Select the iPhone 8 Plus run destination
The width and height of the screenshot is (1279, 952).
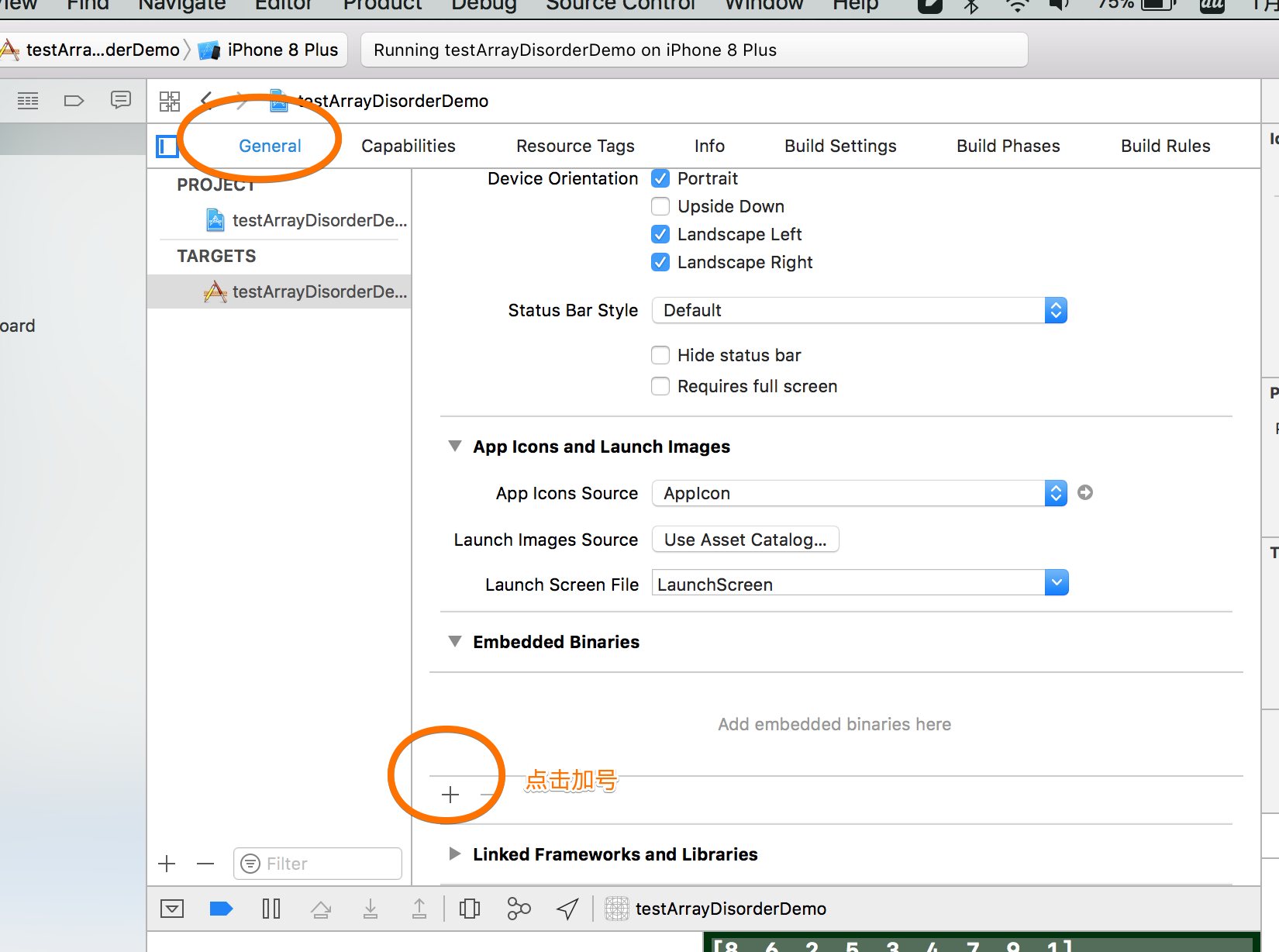tap(282, 50)
